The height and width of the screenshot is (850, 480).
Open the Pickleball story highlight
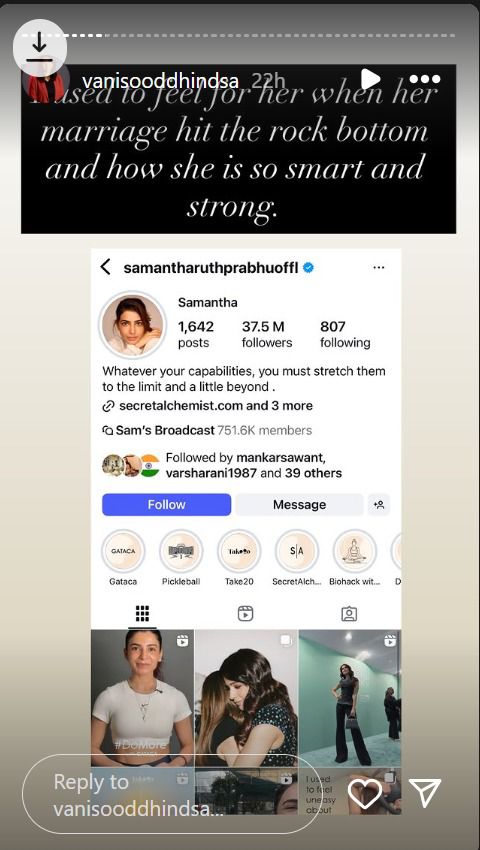pyautogui.click(x=181, y=551)
